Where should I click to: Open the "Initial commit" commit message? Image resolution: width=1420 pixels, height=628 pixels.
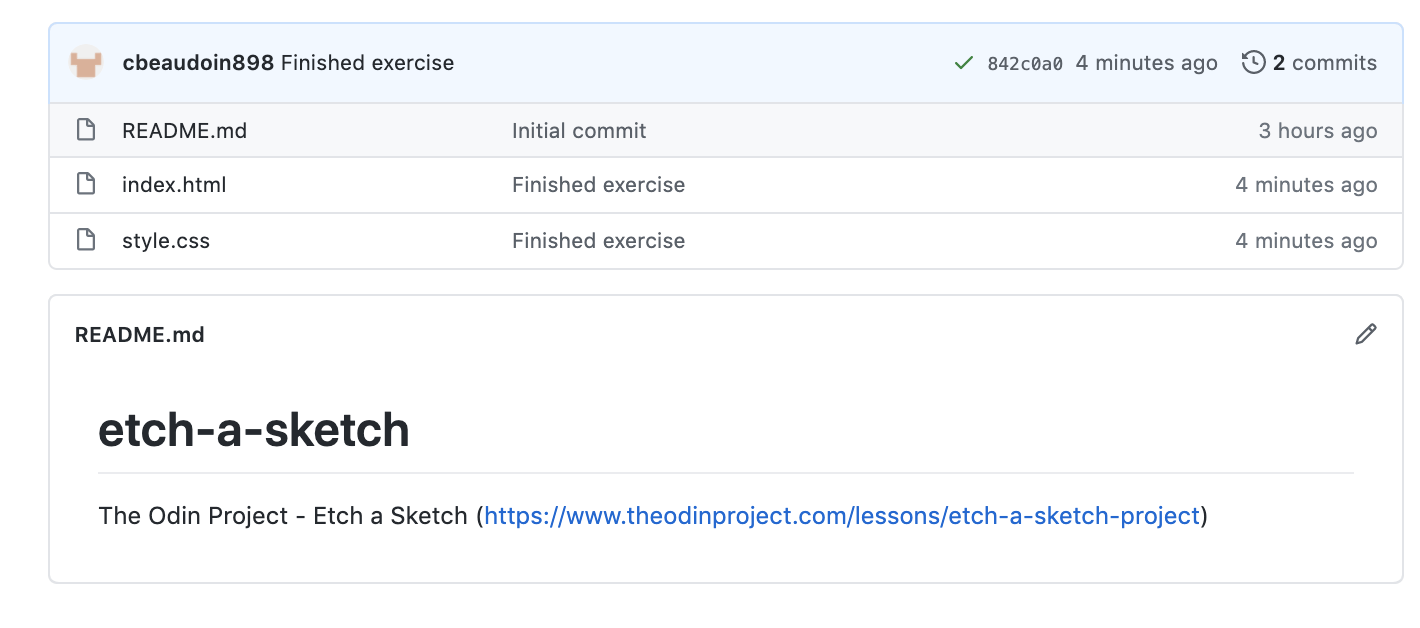(579, 131)
